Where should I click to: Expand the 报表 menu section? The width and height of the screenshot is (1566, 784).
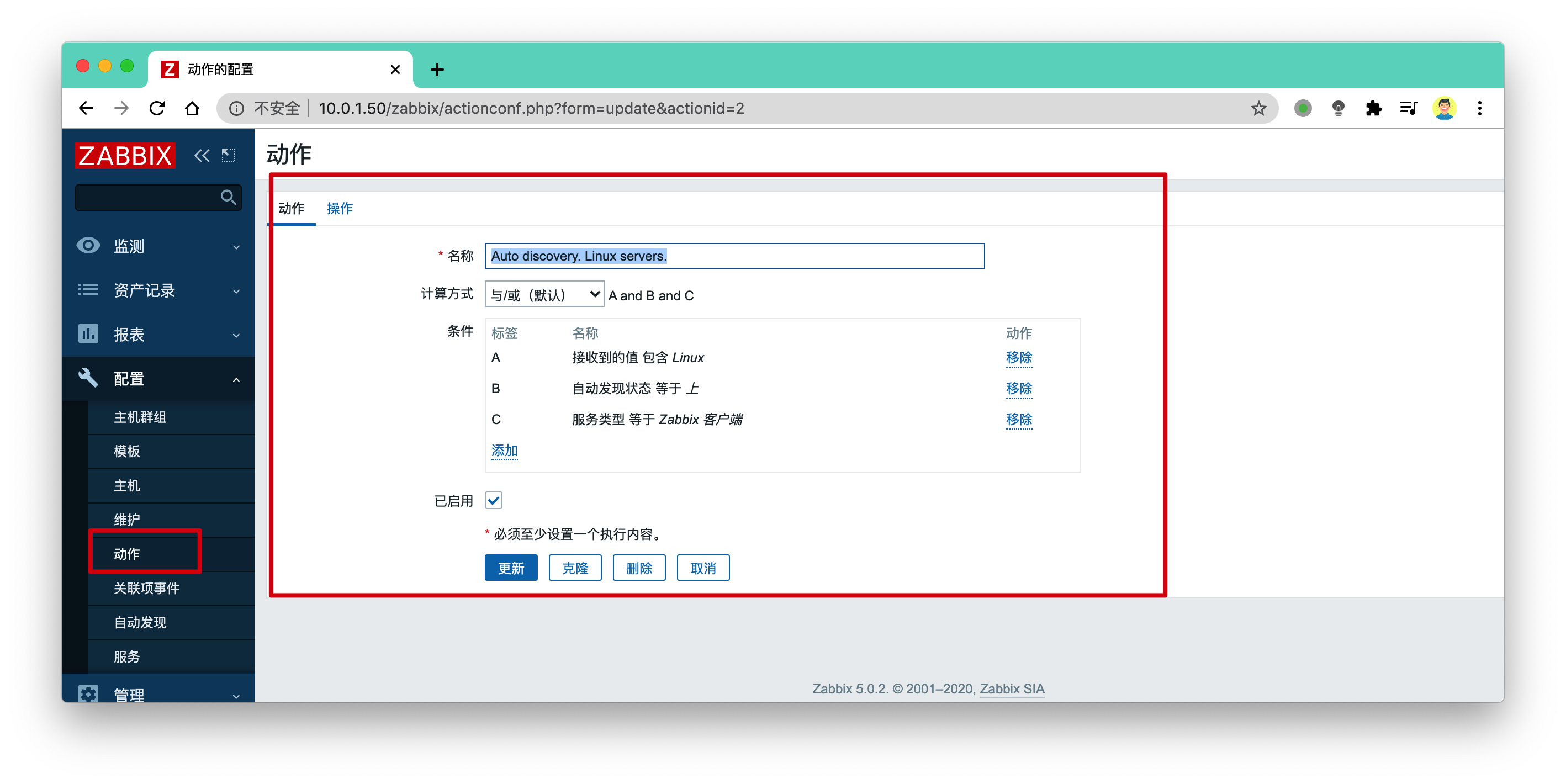tap(158, 334)
